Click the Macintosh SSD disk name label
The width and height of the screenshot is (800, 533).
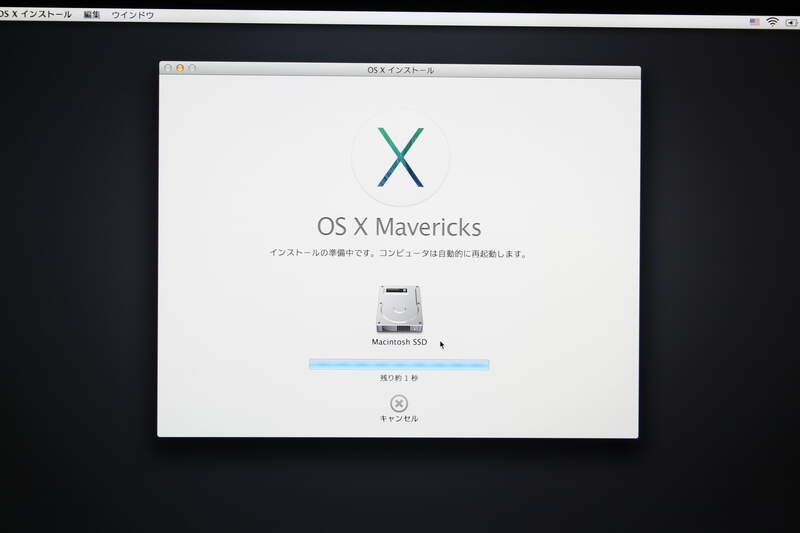click(x=399, y=342)
